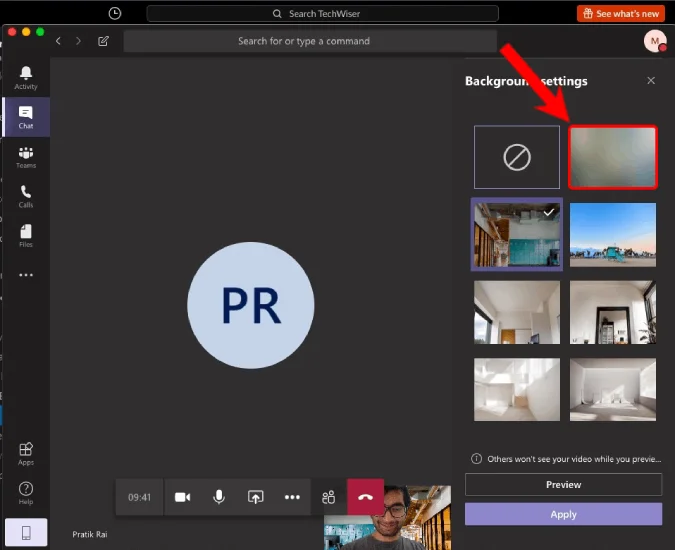Start a new chat with compose icon
This screenshot has width=675, height=550.
click(x=103, y=41)
